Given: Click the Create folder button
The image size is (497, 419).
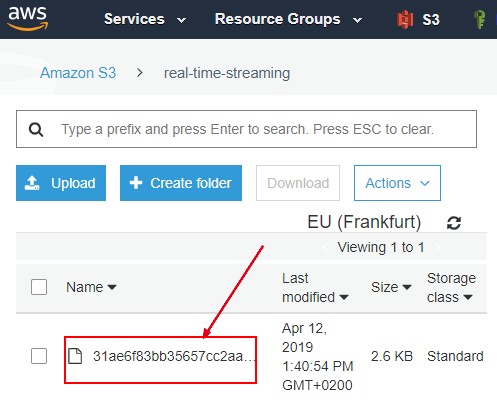Looking at the screenshot, I should point(181,183).
